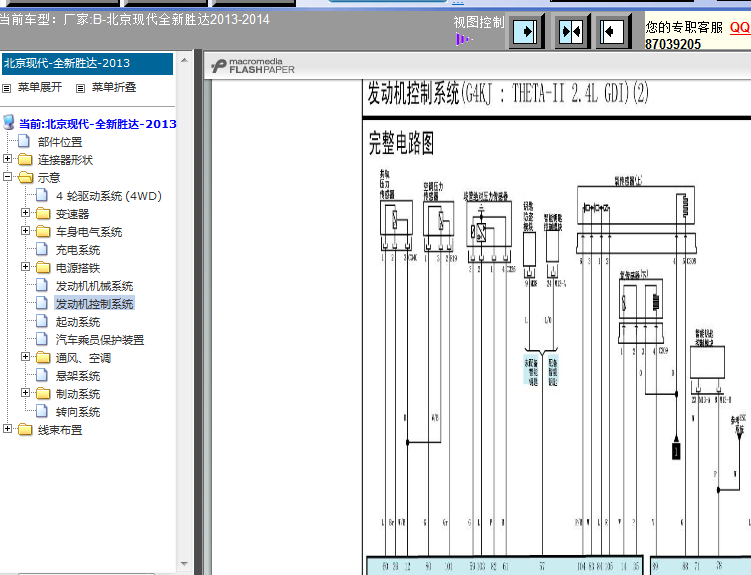Click the page icon for 充电系统
Viewport: 751px width, 575px height.
pos(42,249)
